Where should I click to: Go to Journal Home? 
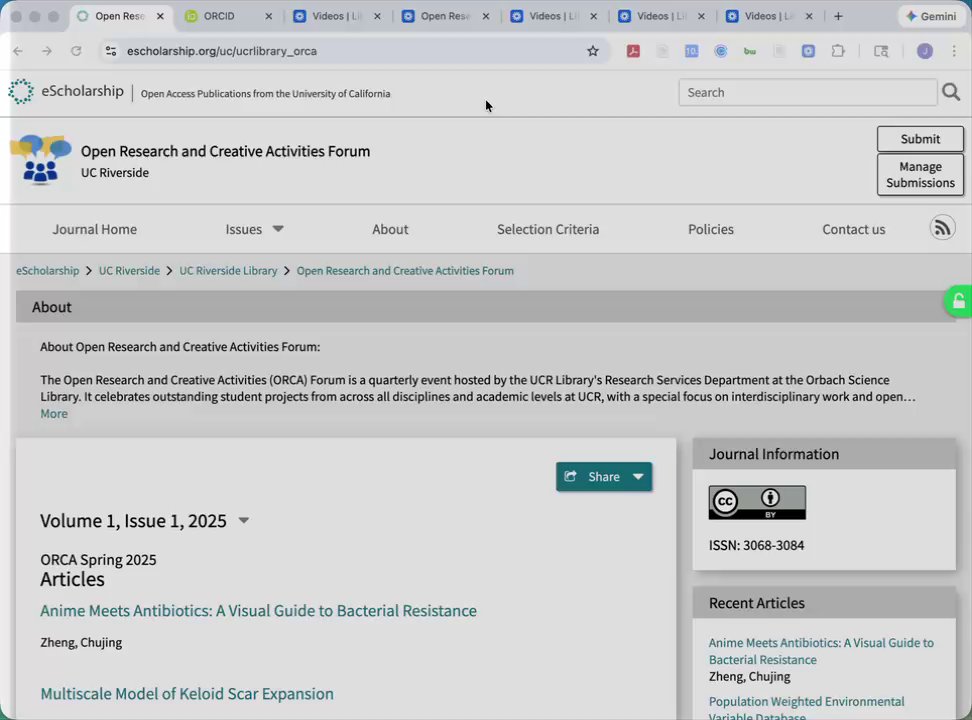(x=94, y=229)
